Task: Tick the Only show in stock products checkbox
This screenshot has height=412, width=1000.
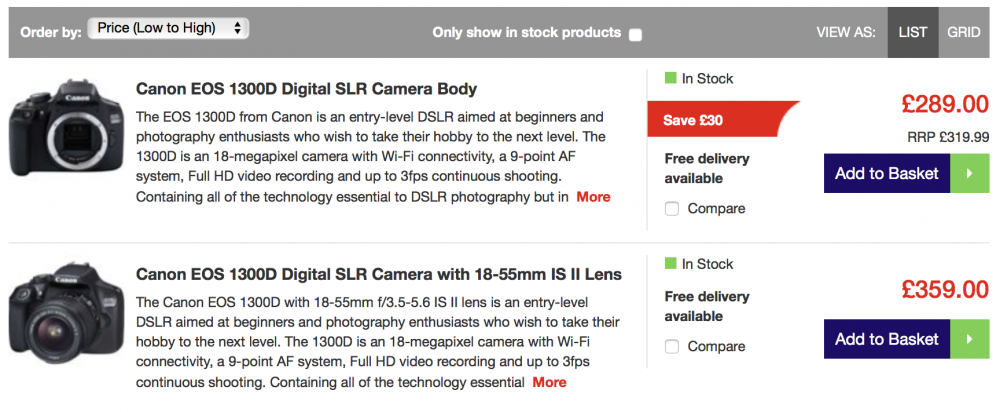Action: point(636,35)
